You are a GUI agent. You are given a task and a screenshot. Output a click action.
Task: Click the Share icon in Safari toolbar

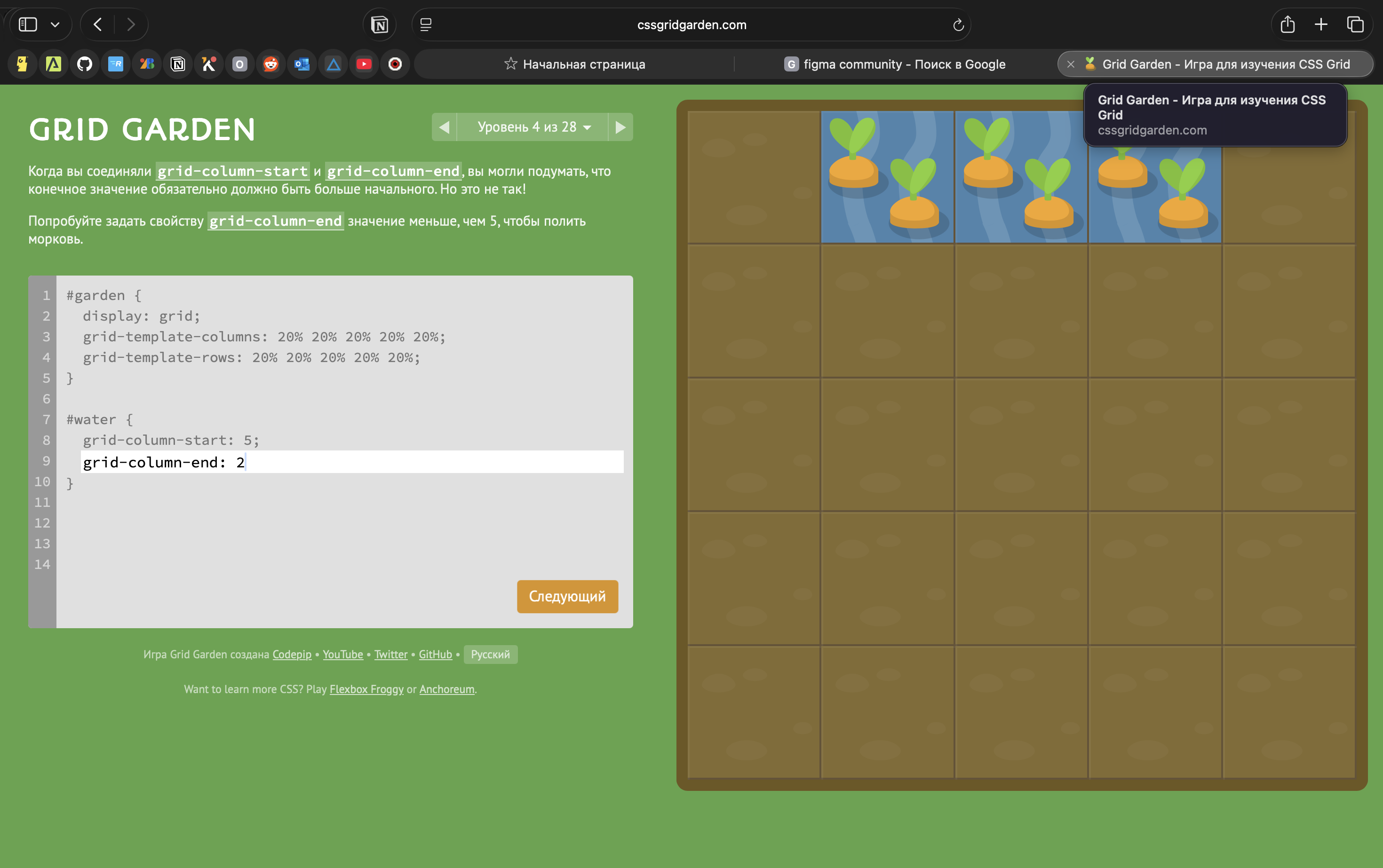click(1287, 24)
